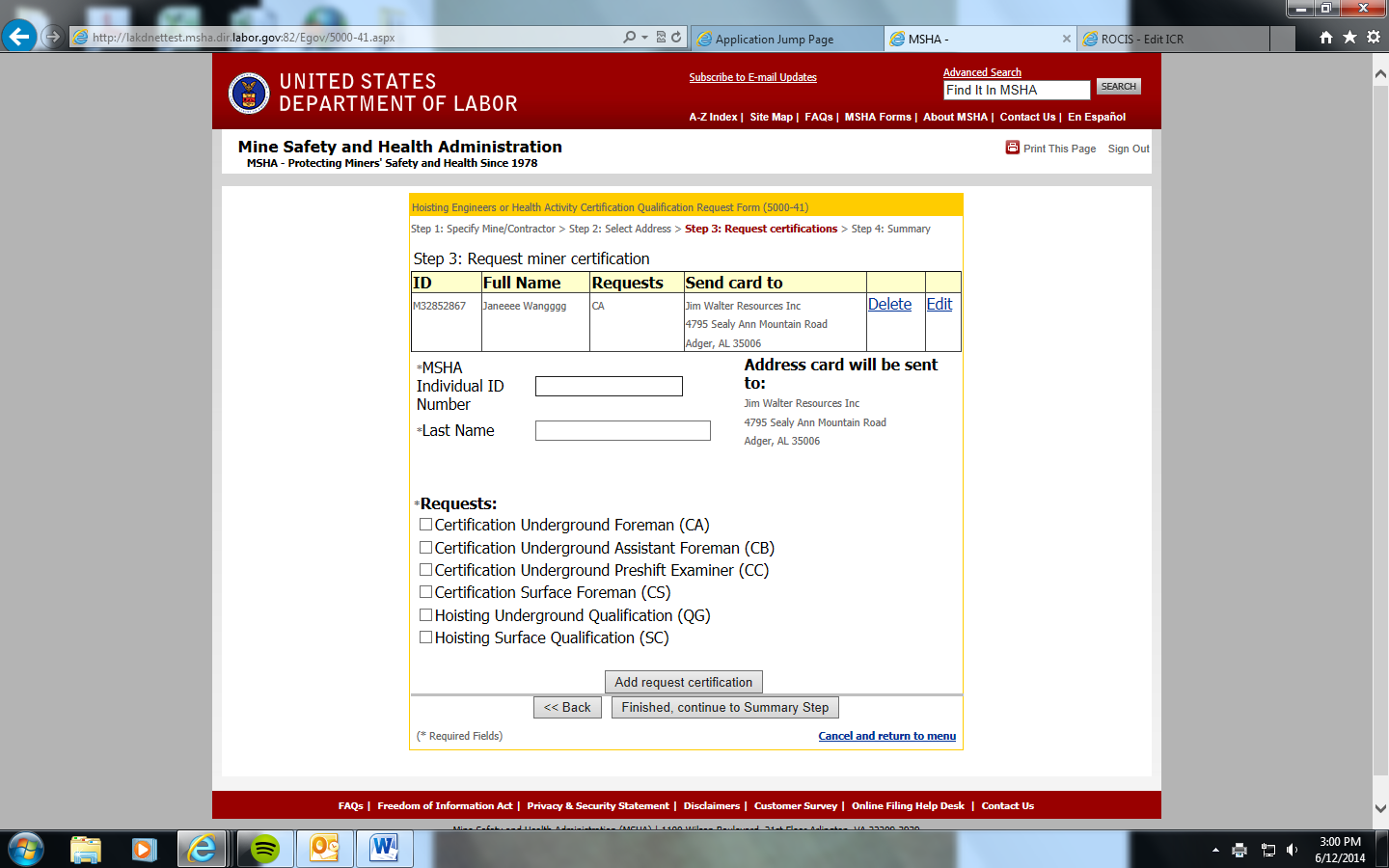This screenshot has height=868, width=1389.
Task: Open browser tools gear icon
Action: click(x=1374, y=38)
